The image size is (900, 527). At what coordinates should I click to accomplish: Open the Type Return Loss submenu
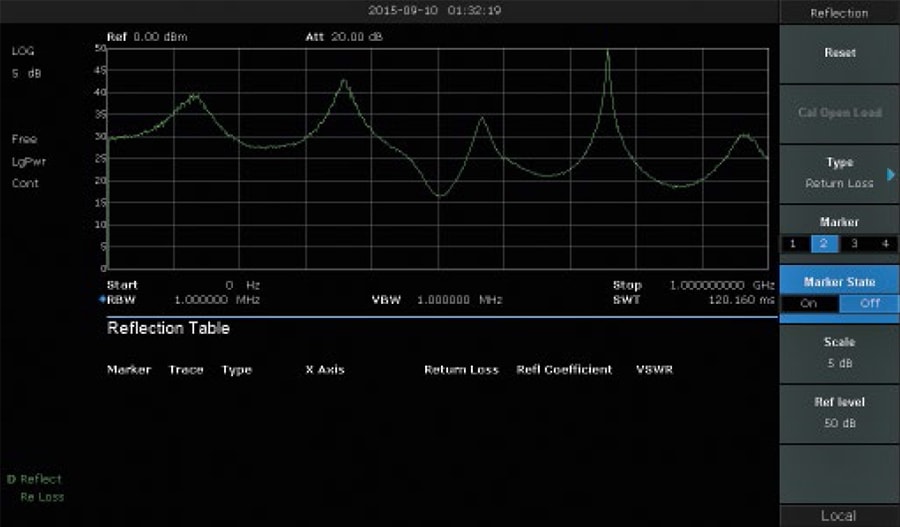click(839, 173)
